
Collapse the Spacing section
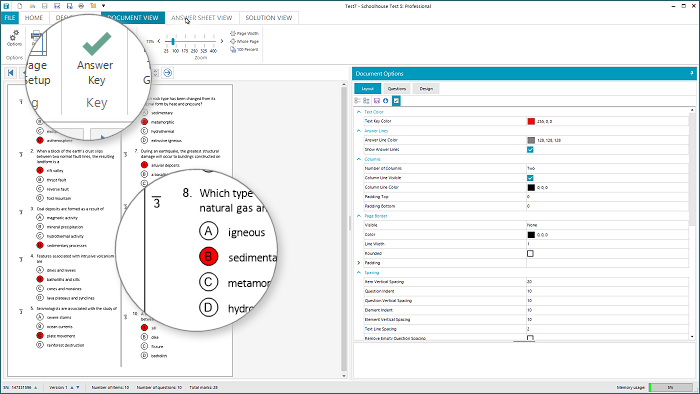click(x=358, y=273)
